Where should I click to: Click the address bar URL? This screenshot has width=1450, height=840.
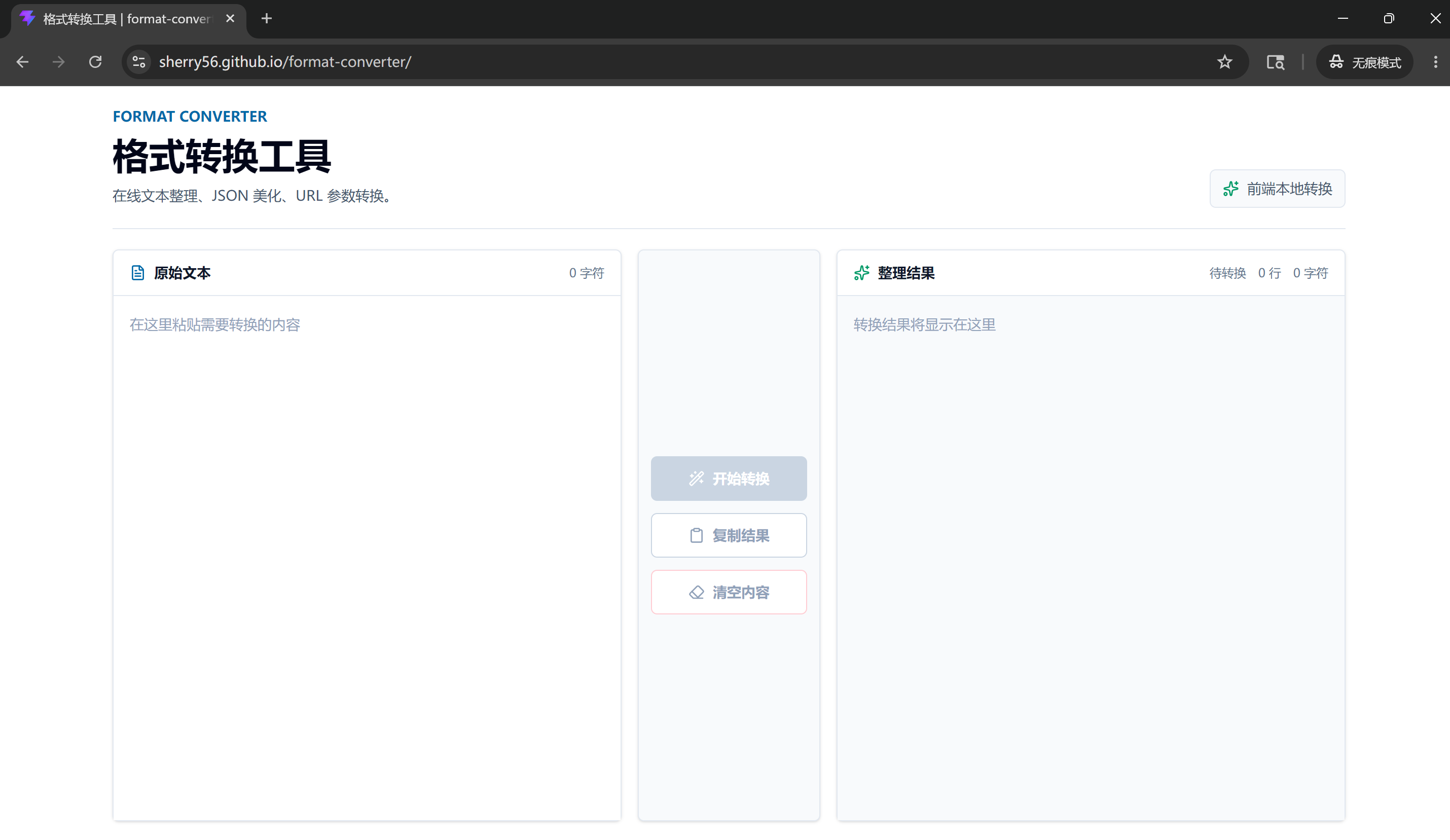285,62
